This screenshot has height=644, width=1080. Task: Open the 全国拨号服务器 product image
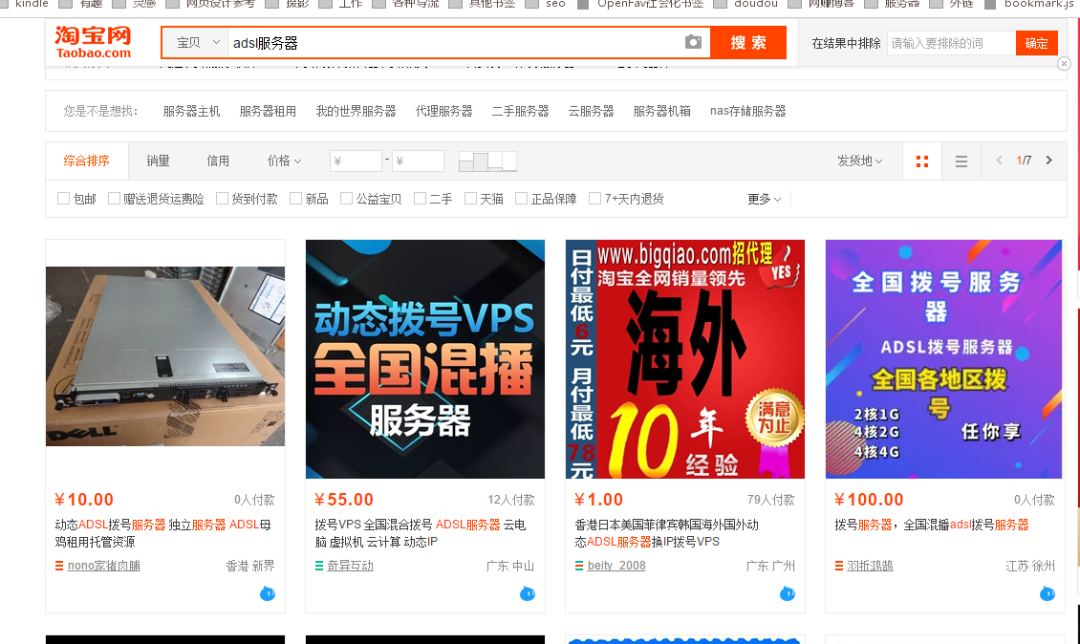coord(944,359)
